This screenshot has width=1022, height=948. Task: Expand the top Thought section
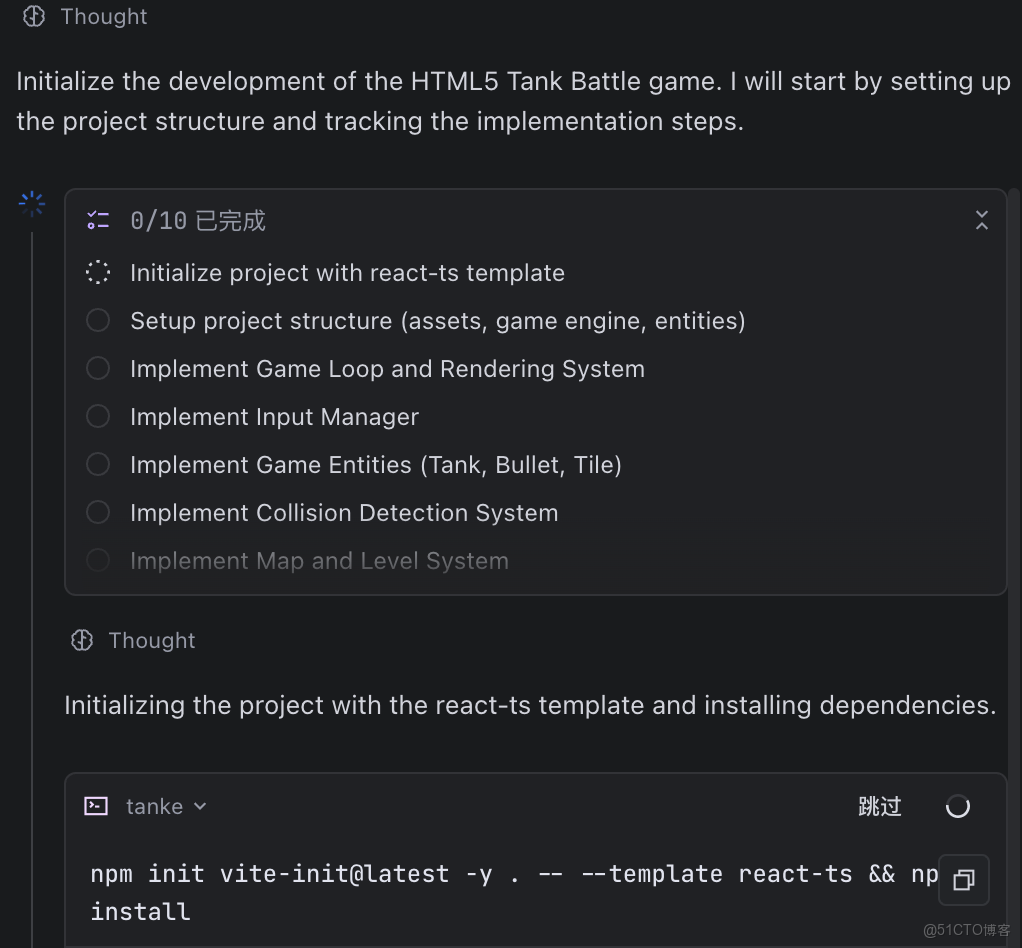click(103, 16)
